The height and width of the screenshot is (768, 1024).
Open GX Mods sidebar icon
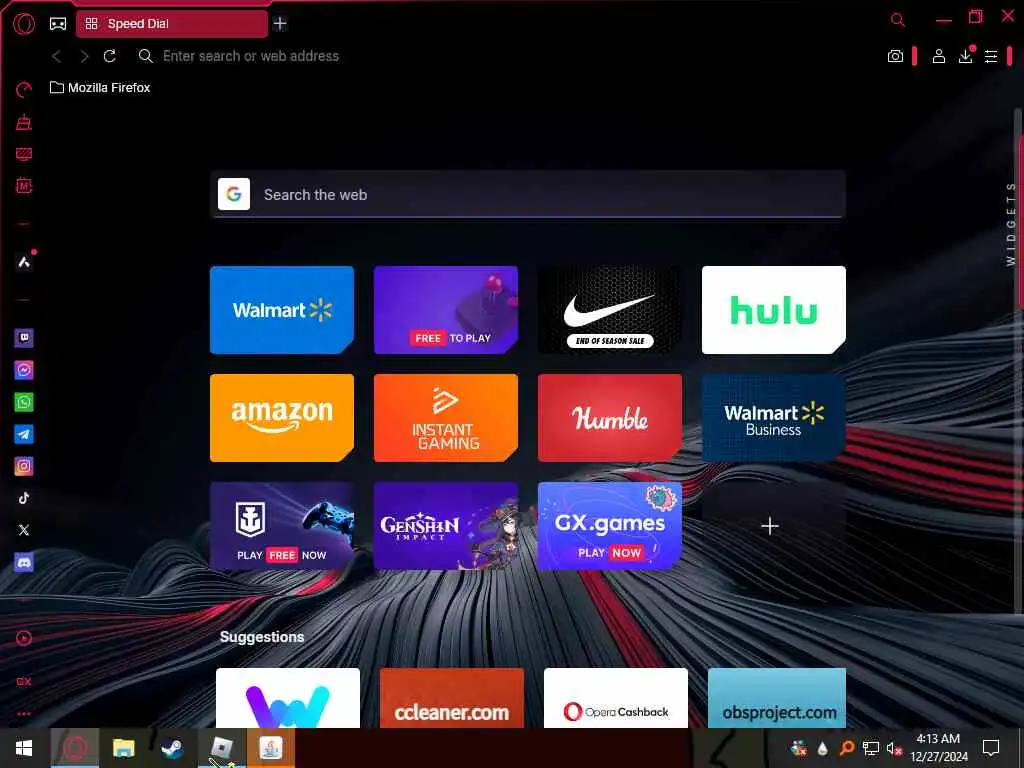point(24,186)
